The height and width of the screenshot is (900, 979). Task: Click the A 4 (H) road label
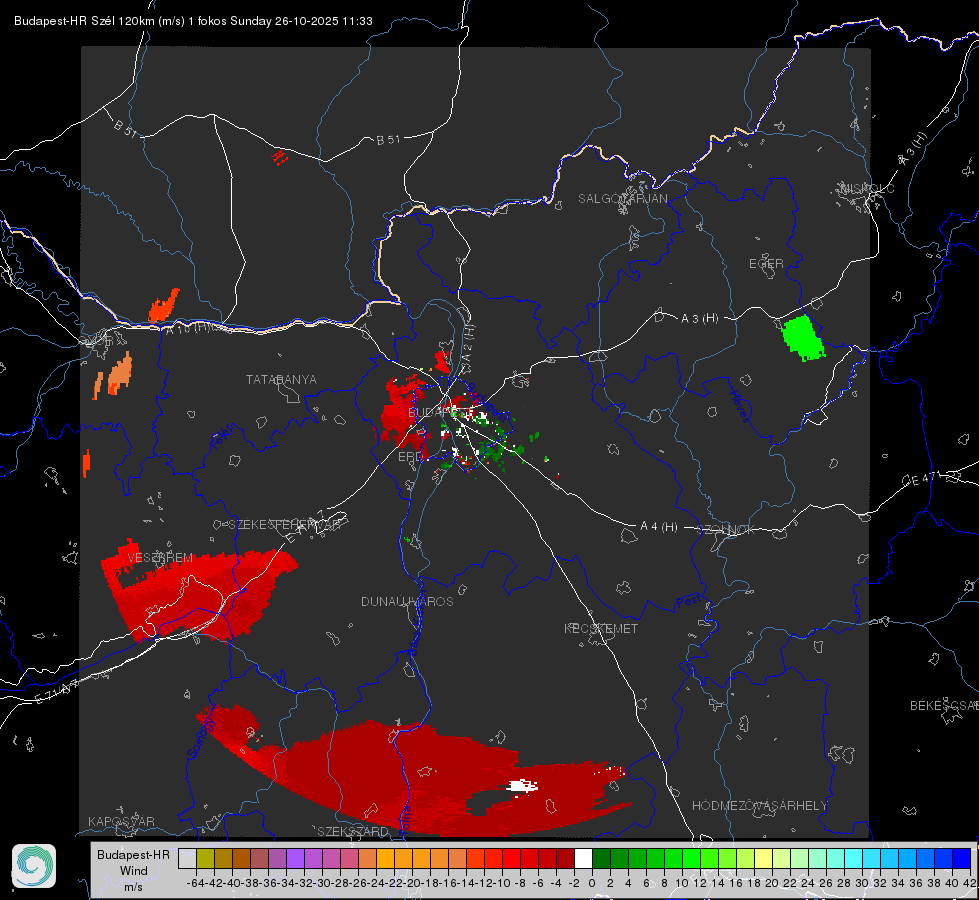(659, 527)
